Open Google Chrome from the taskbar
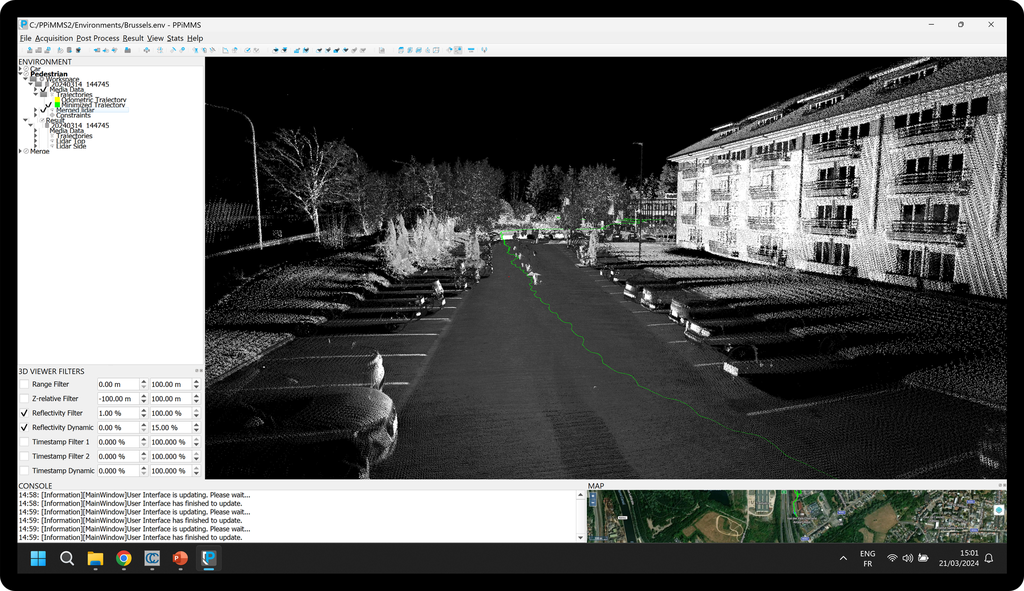The image size is (1024, 591). (x=124, y=558)
